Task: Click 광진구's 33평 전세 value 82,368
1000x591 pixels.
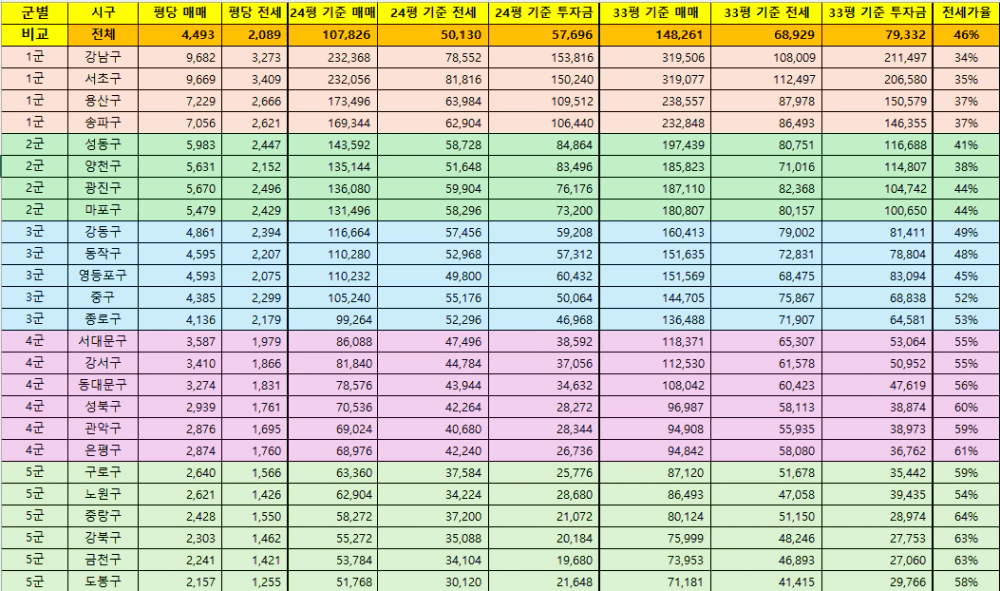Action: [766, 188]
